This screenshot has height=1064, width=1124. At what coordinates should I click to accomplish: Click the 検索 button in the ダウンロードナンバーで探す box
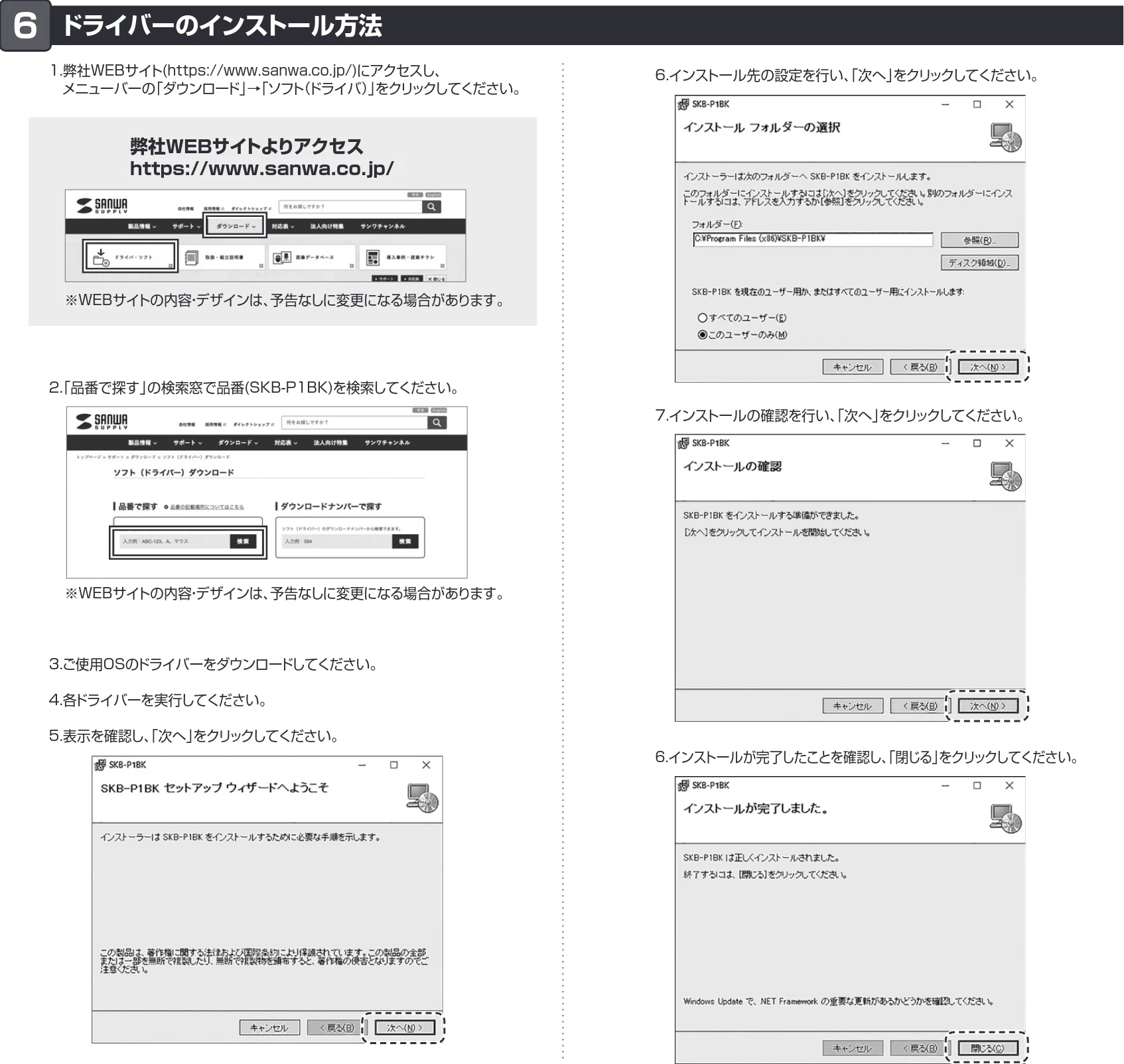point(405,541)
